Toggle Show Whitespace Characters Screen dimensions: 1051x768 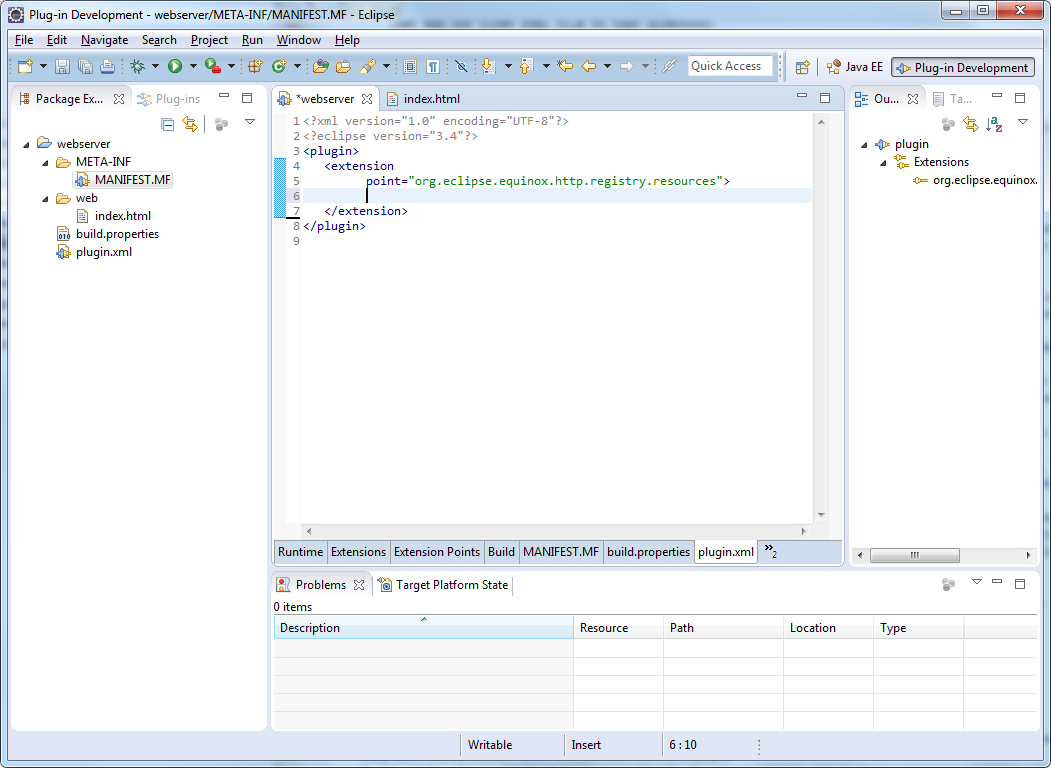433,66
